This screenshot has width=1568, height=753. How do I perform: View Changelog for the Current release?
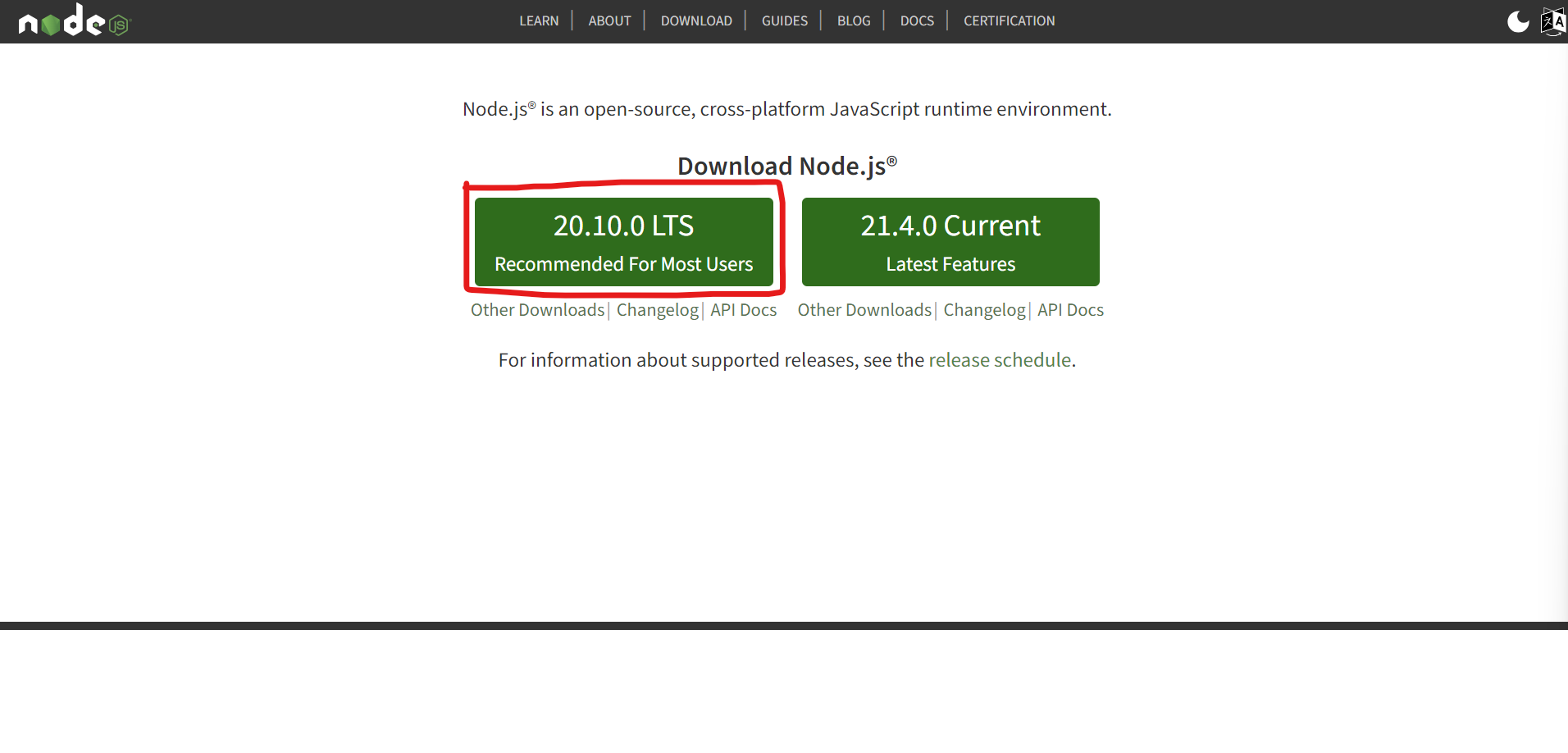[x=984, y=310]
